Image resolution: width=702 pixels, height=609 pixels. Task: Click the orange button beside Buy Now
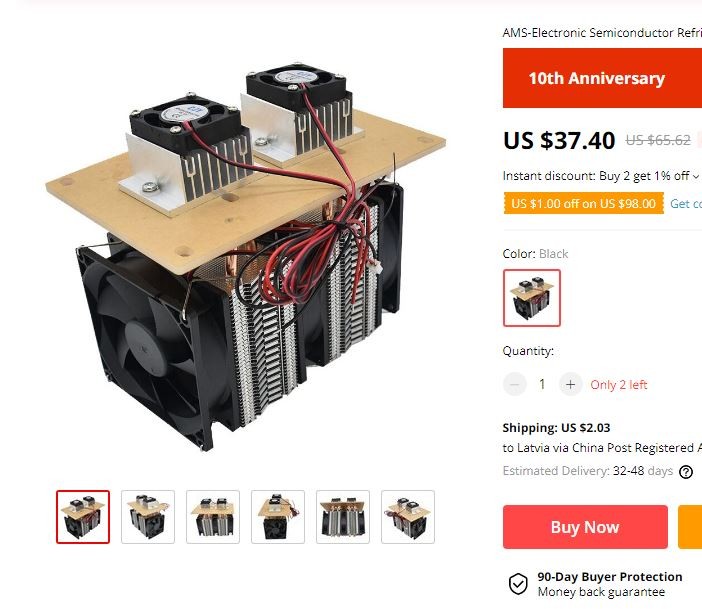pyautogui.click(x=690, y=527)
